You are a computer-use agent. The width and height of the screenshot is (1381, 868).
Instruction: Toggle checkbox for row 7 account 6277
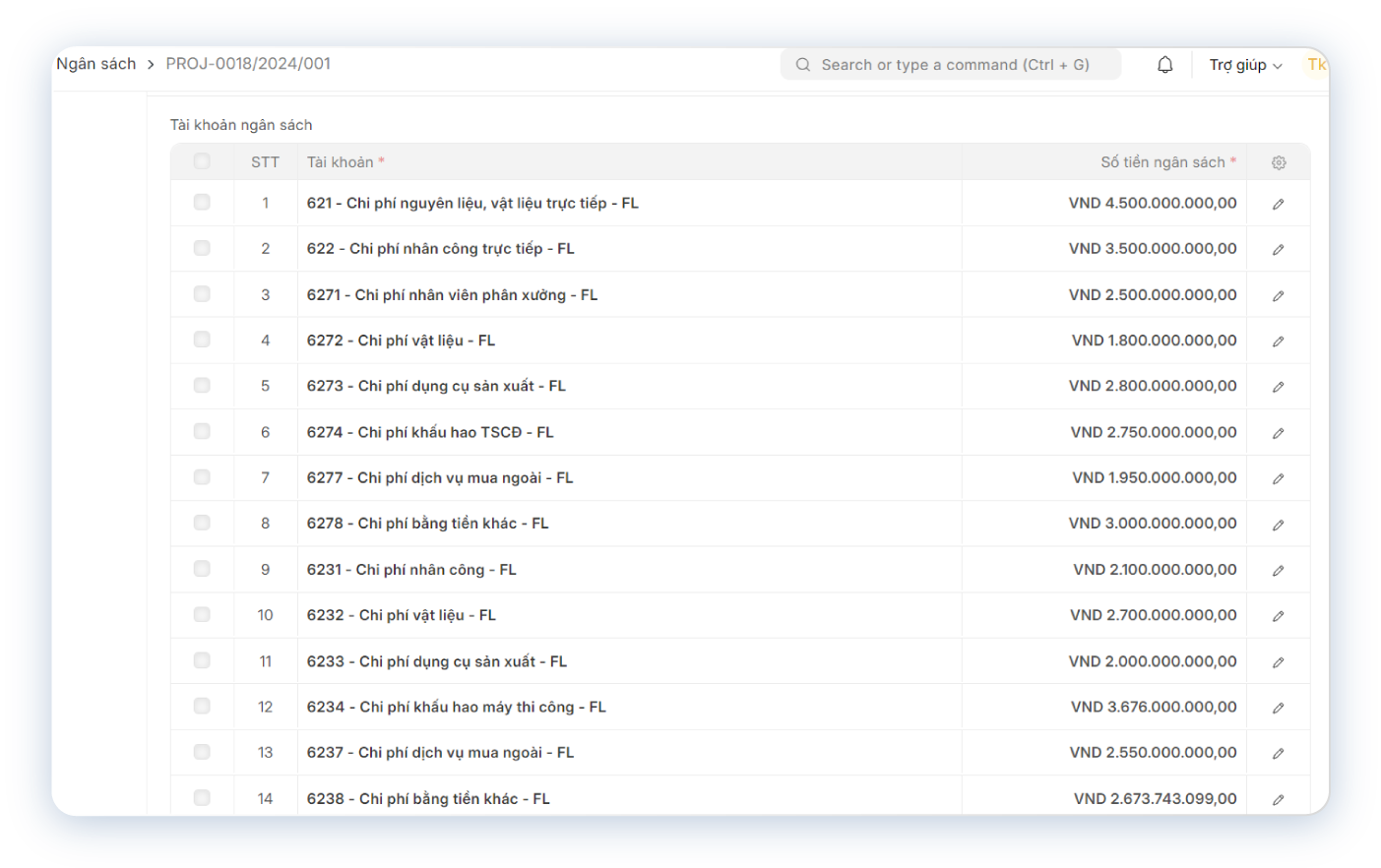pyautogui.click(x=202, y=476)
